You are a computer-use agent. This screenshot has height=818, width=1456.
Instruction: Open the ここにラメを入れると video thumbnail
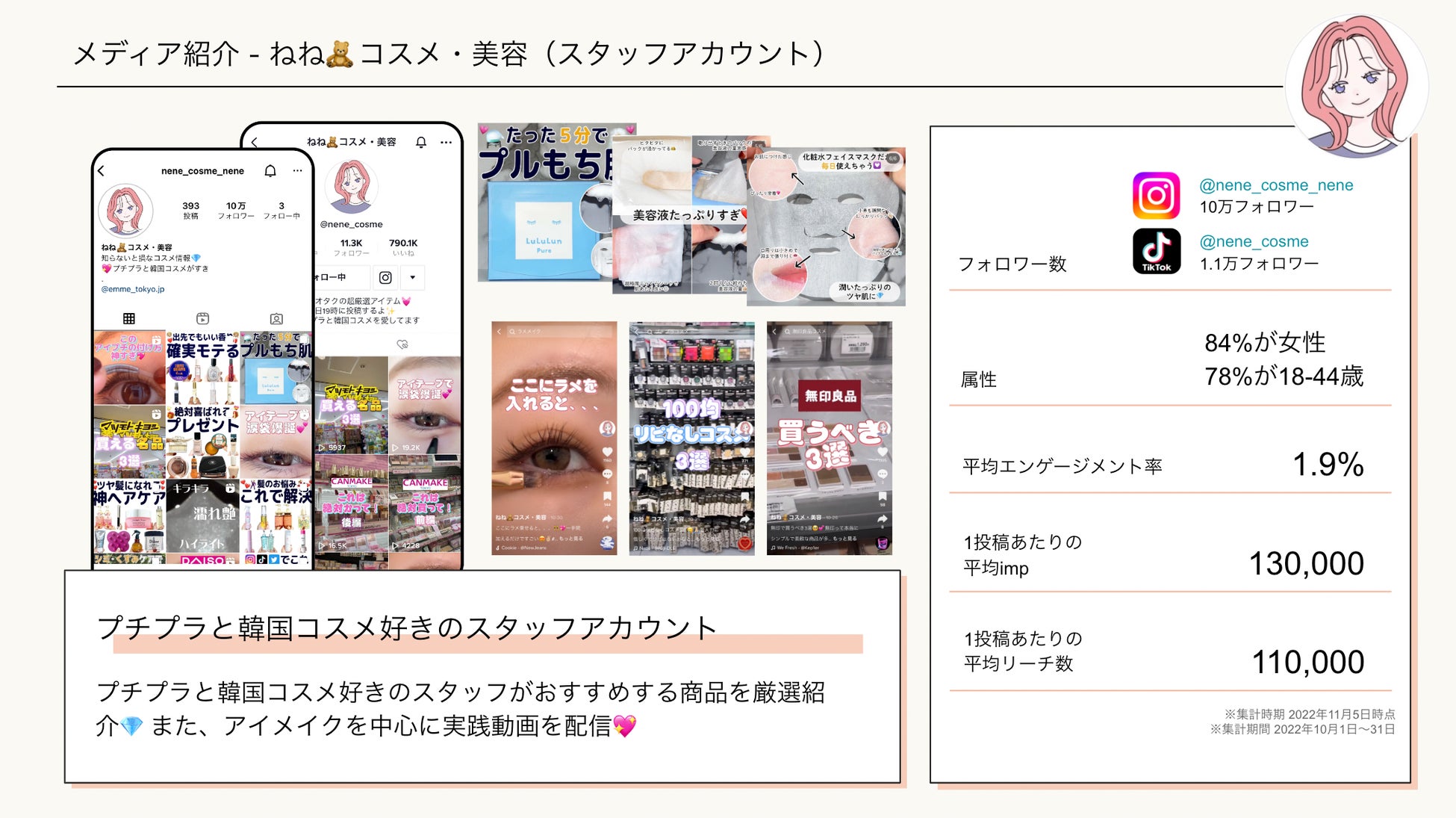[554, 438]
